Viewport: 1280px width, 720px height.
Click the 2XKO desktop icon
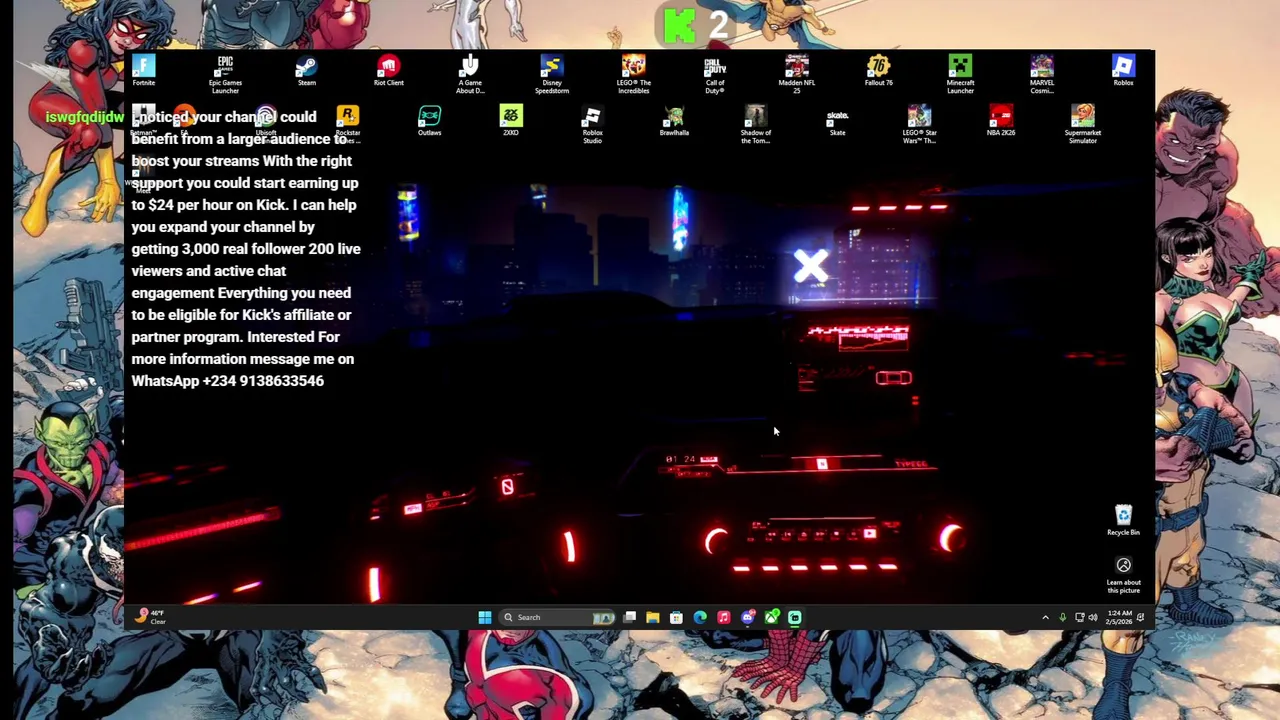tap(511, 121)
